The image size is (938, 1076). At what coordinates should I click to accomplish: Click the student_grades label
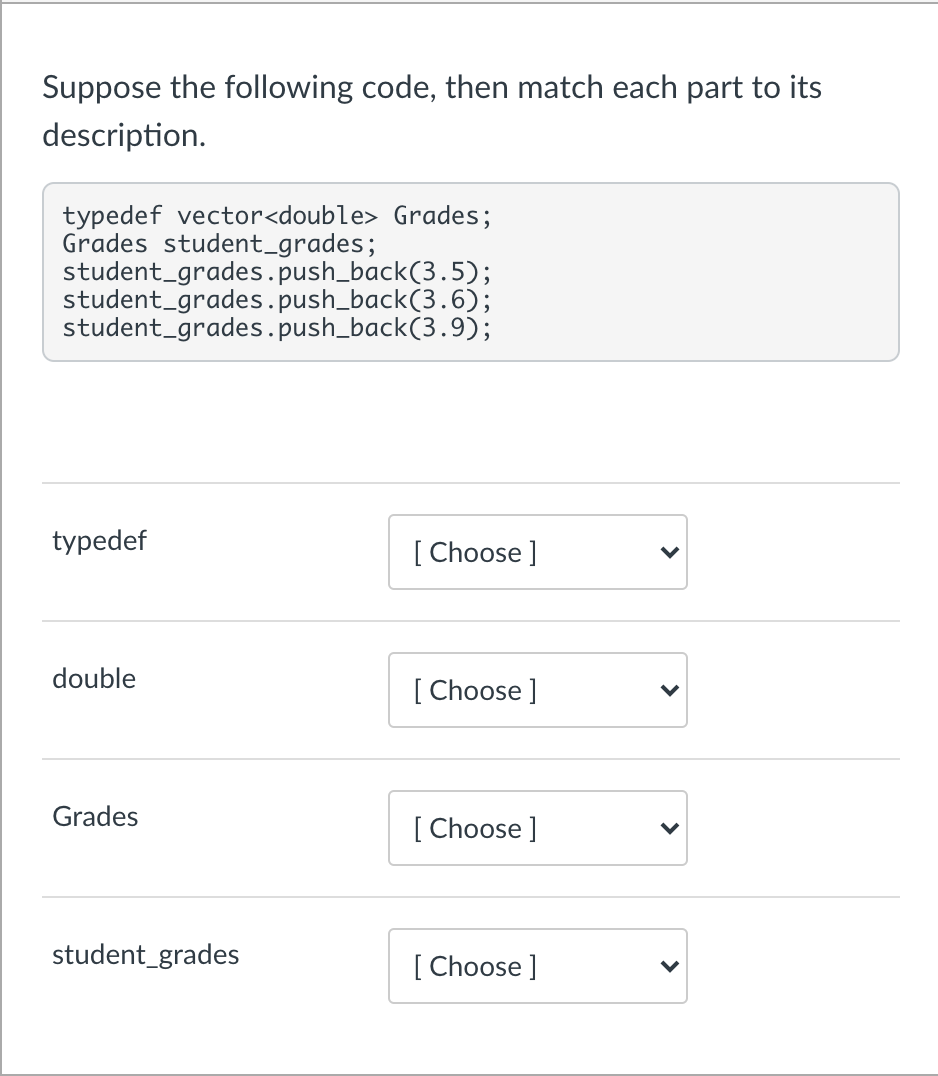[x=146, y=955]
